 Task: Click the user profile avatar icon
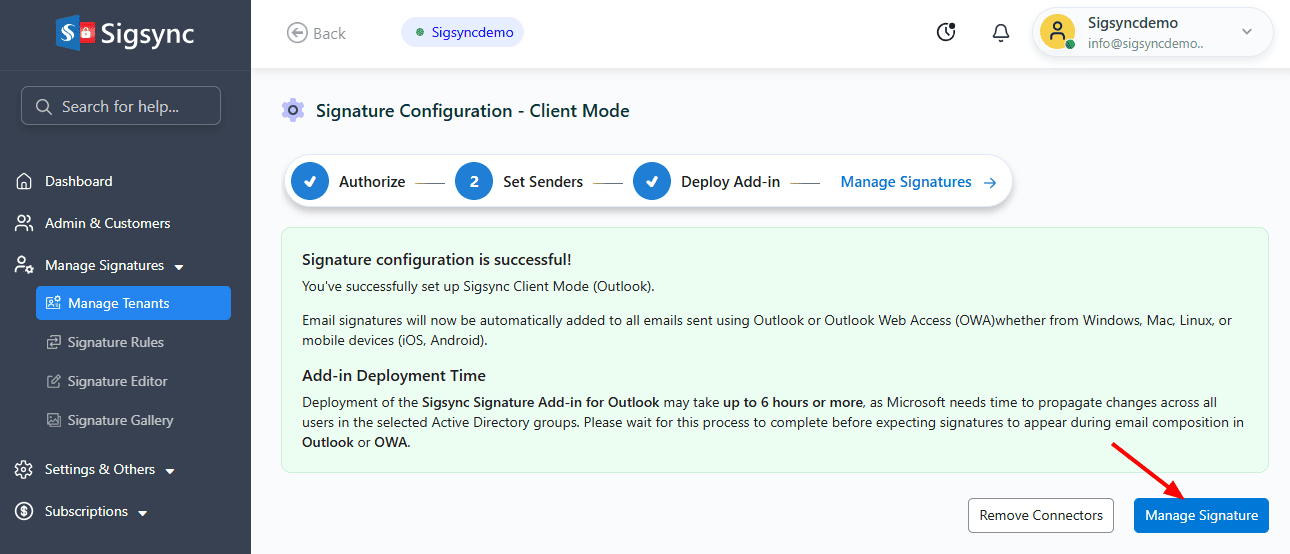click(x=1057, y=32)
